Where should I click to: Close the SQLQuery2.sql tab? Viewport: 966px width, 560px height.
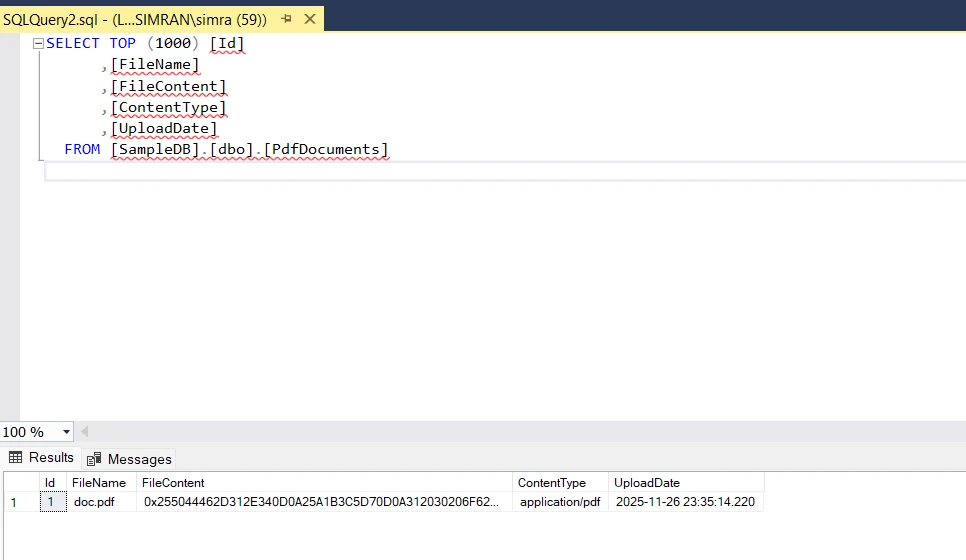pos(310,19)
